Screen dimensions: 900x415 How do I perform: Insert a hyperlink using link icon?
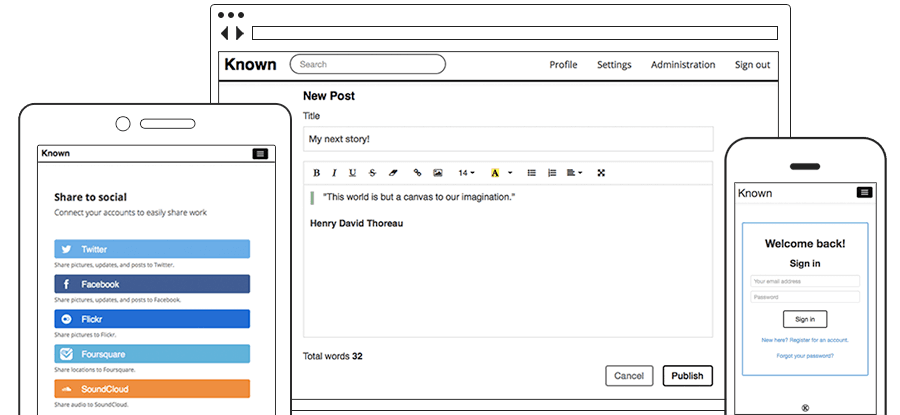(x=418, y=173)
